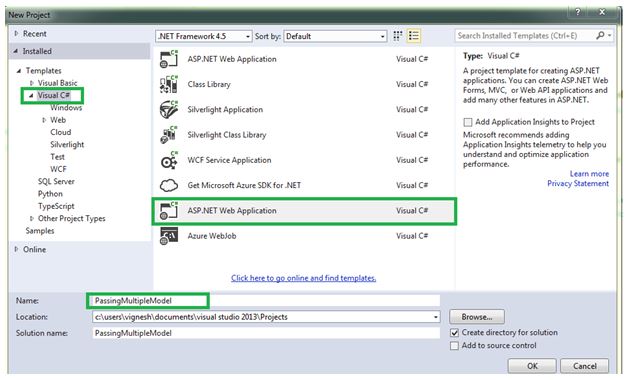Click the Class Library template icon
This screenshot has height=380, width=627.
[169, 84]
